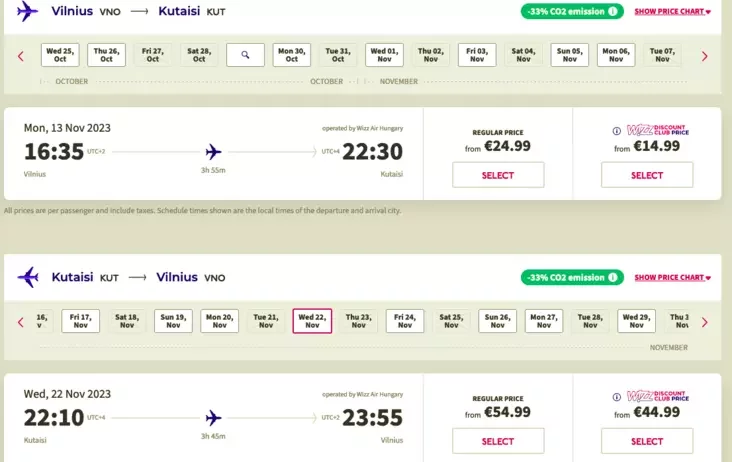
Task: Click the info icon on outbound CO2 emission badge
Action: 612,12
